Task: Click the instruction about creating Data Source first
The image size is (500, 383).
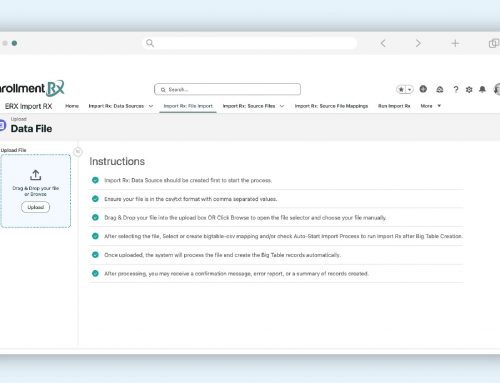Action: (188, 180)
